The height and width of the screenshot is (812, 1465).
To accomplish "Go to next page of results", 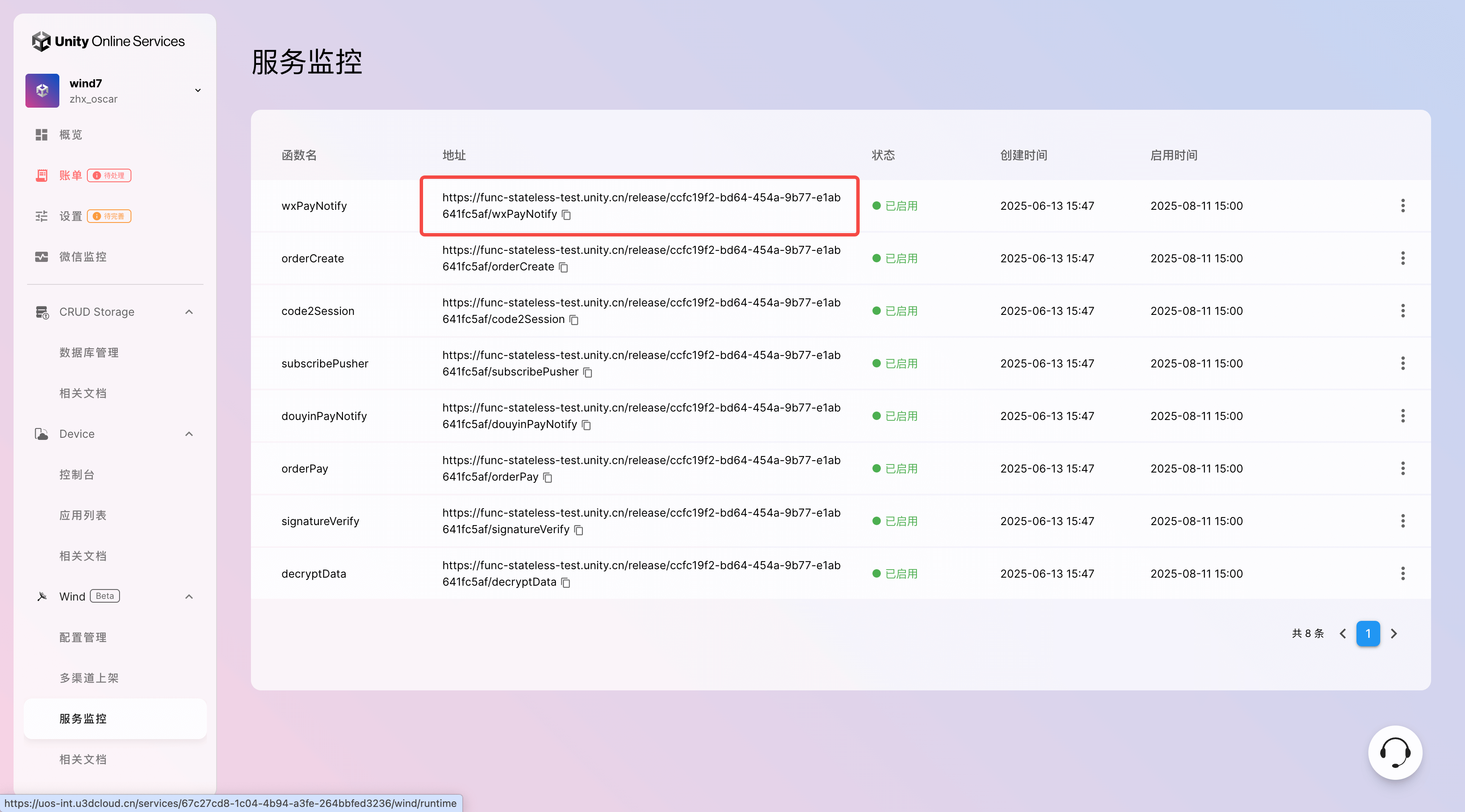I will pyautogui.click(x=1393, y=634).
